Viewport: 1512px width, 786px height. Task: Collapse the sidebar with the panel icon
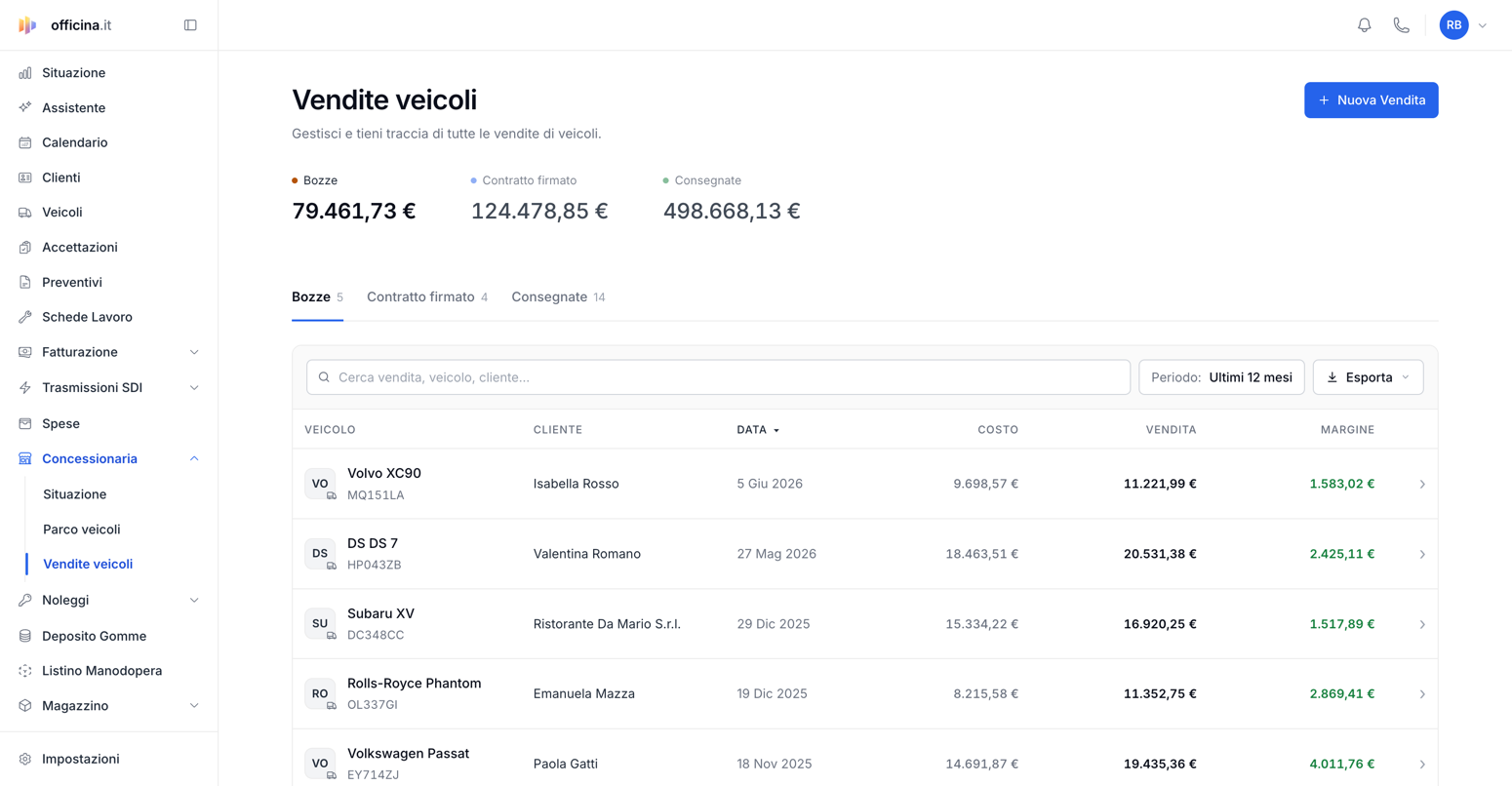(x=190, y=25)
